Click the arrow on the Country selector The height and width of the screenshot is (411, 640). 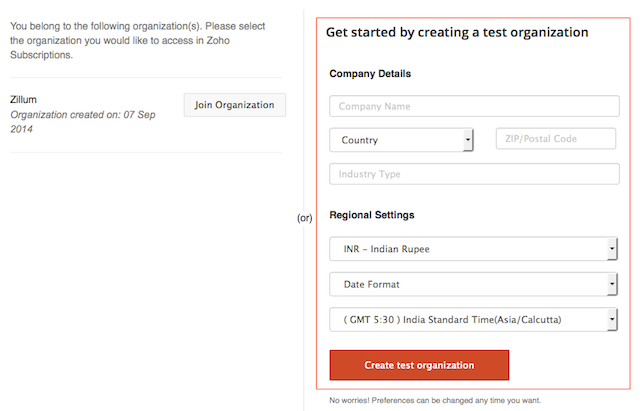(x=468, y=141)
